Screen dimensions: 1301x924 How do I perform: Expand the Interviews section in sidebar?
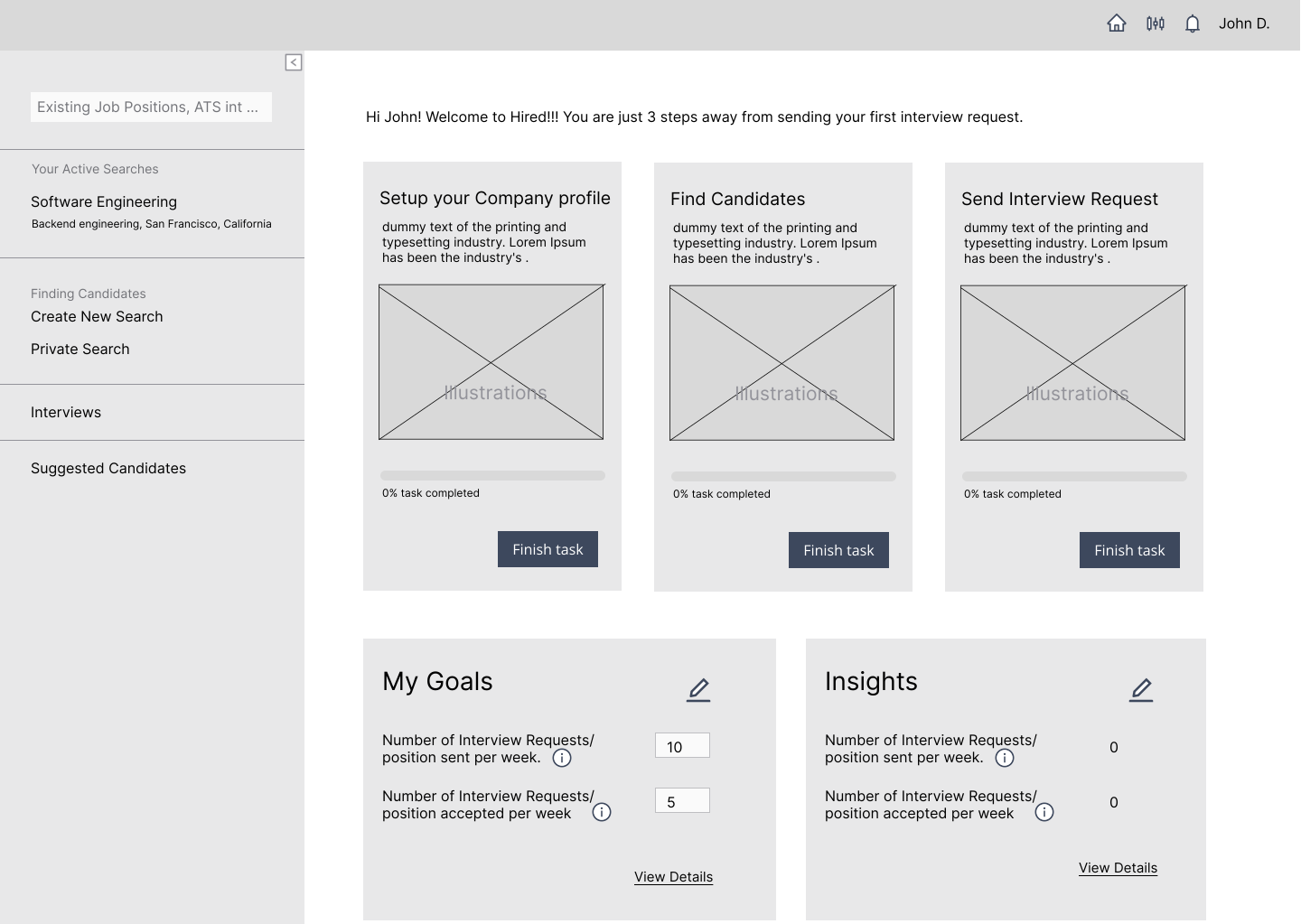click(x=65, y=412)
